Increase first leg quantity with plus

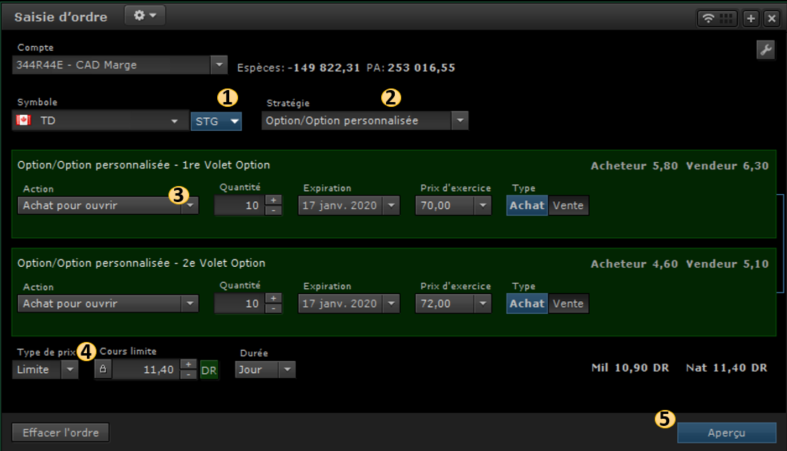click(x=273, y=199)
